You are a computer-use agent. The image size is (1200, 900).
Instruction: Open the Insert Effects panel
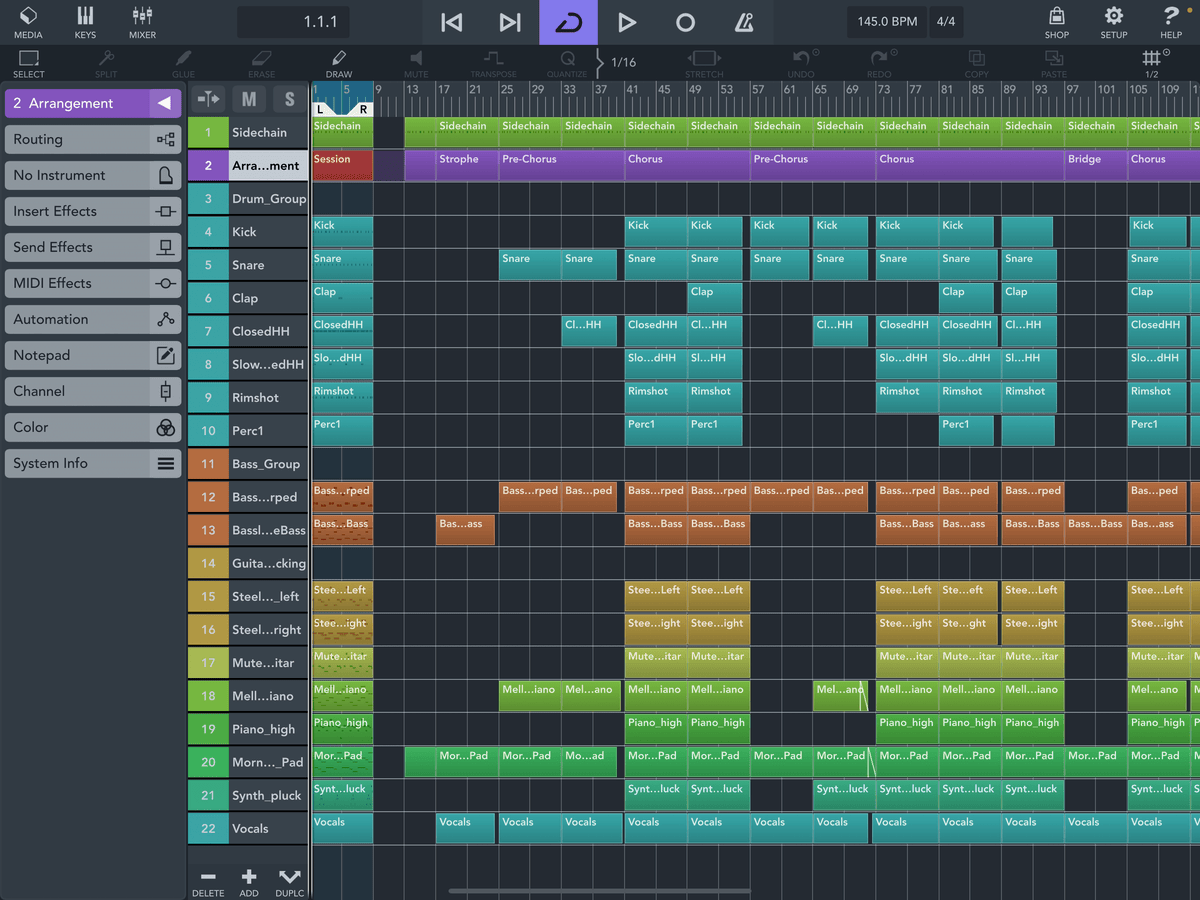tap(92, 211)
